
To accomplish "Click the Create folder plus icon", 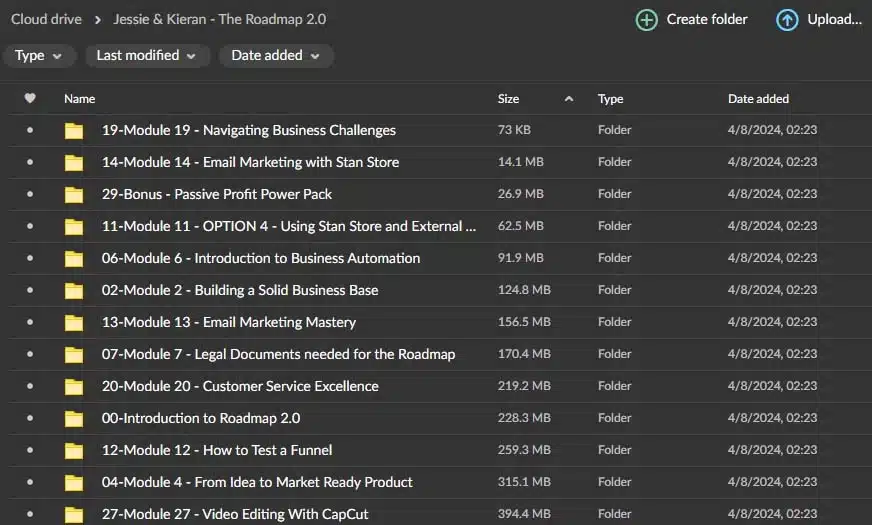I will point(646,20).
